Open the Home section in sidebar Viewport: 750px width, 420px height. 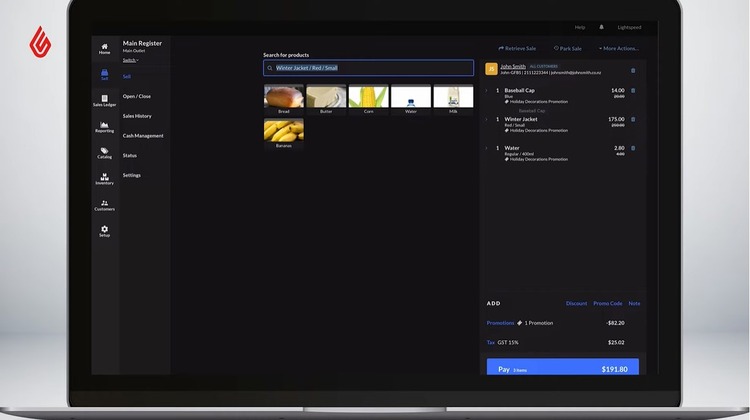104,47
